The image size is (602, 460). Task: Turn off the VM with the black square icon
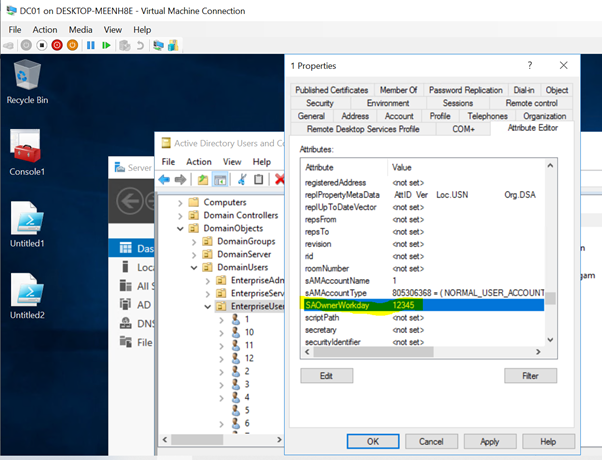point(41,45)
